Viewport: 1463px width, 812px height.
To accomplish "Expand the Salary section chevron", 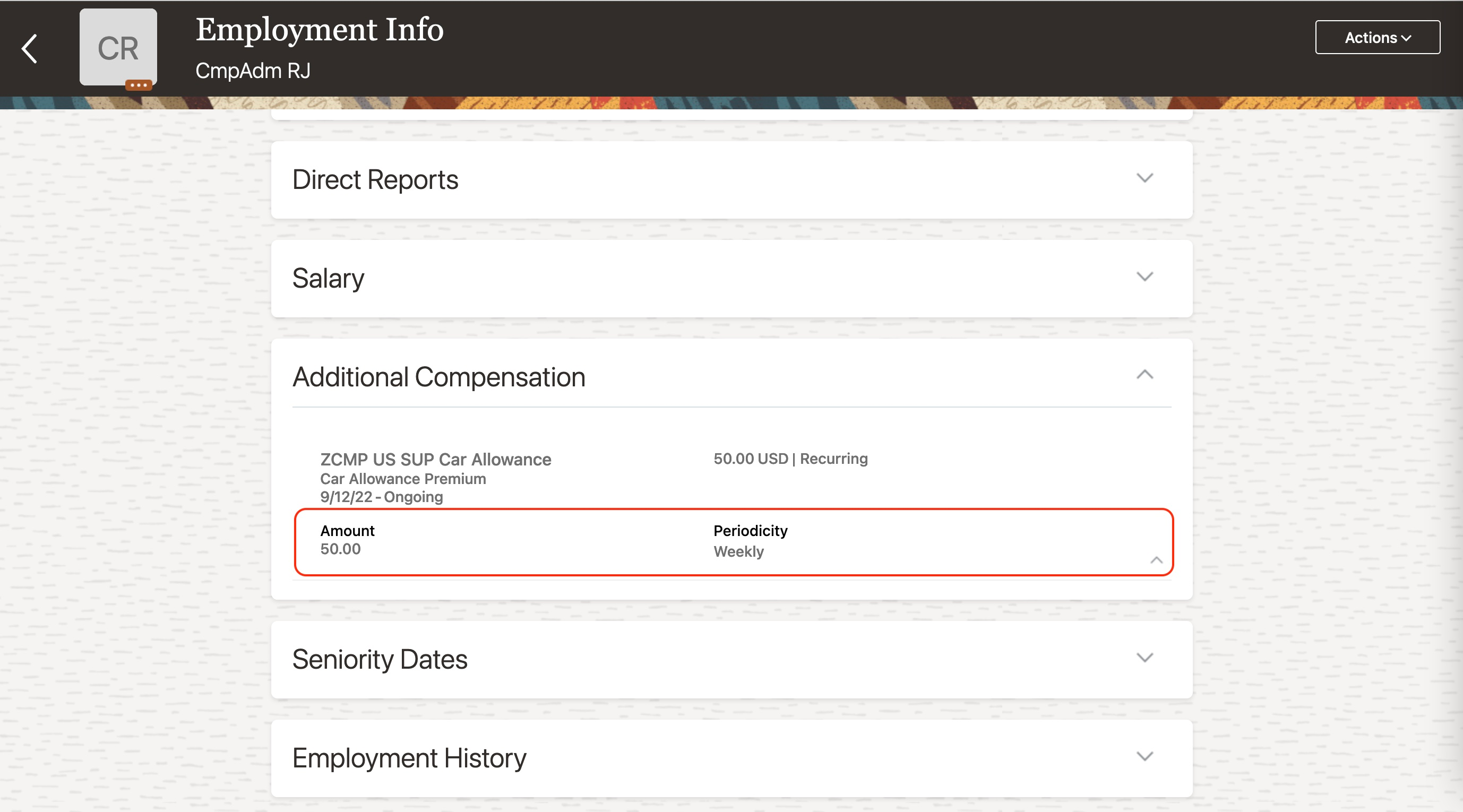I will point(1144,277).
